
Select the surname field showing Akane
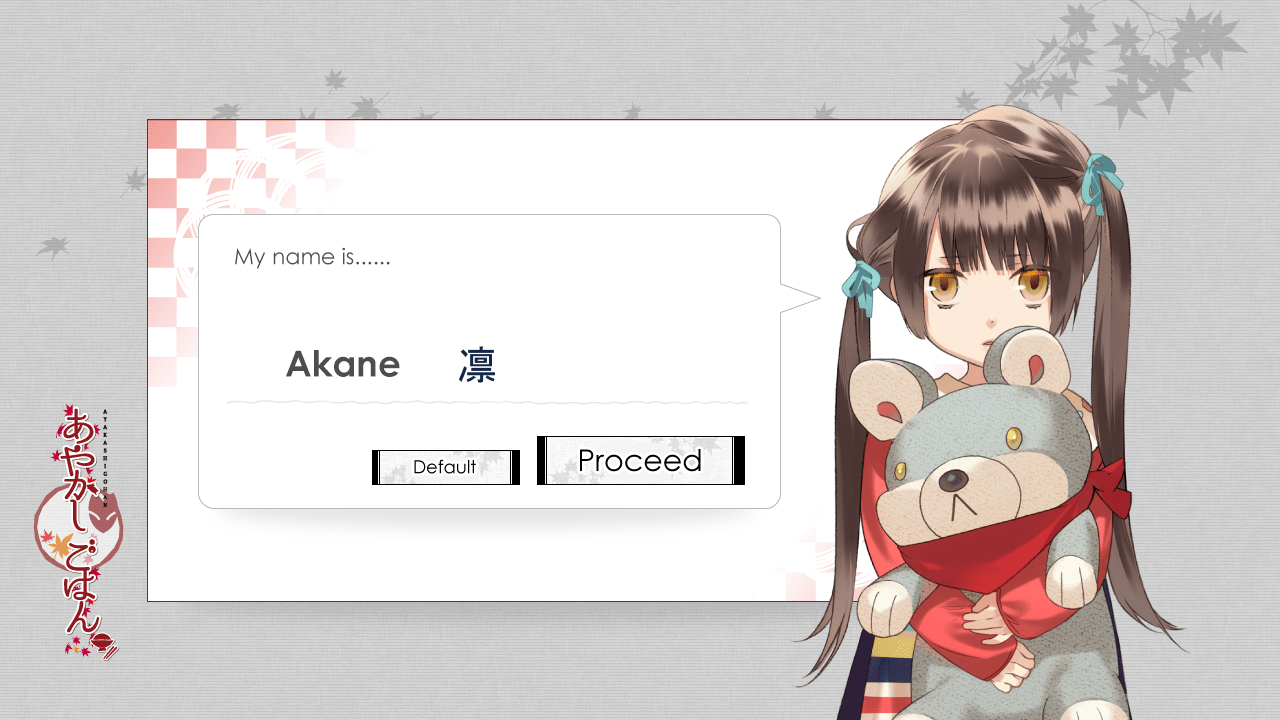[343, 365]
